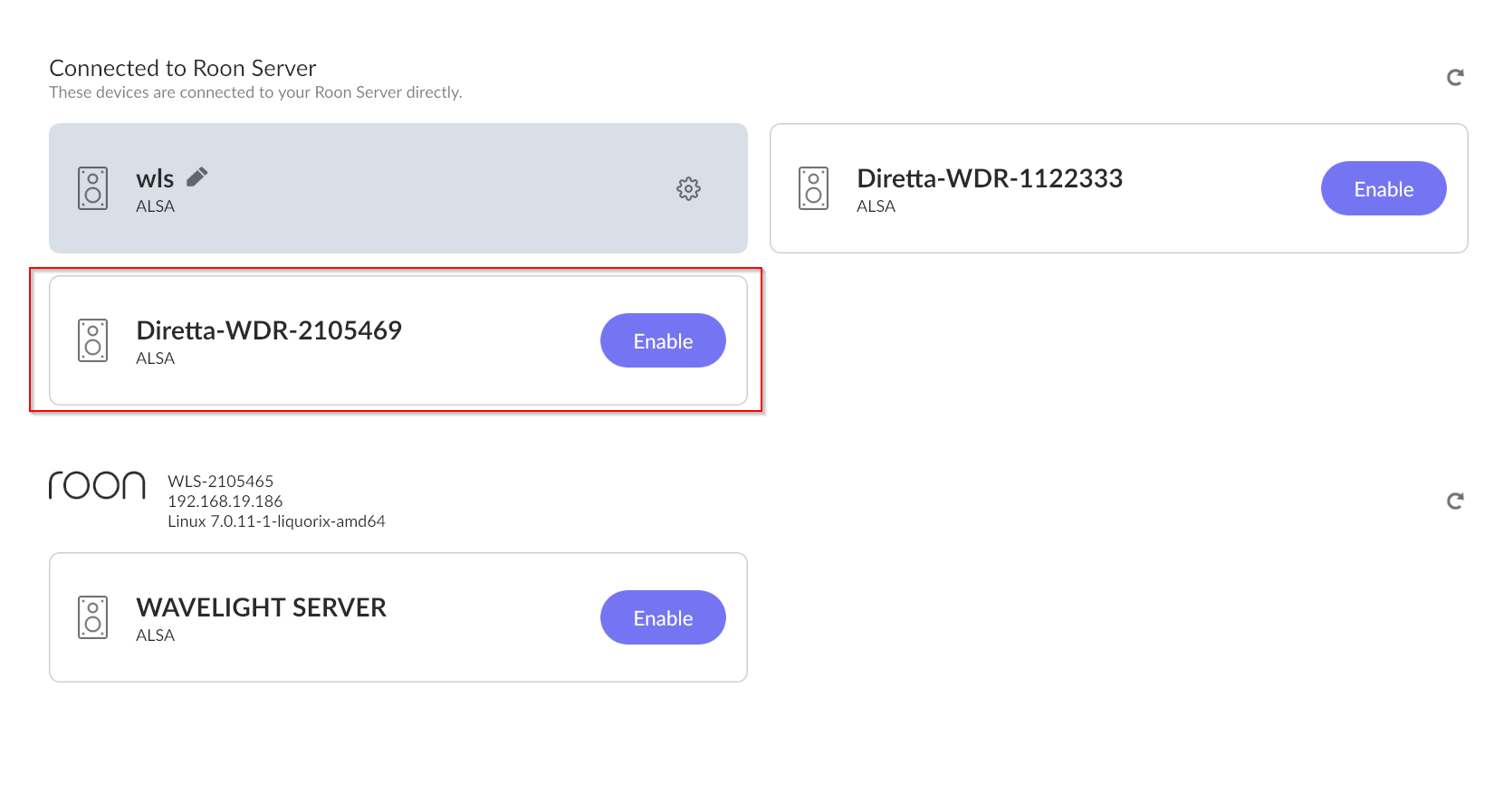
Task: Click the 'These devices are connected' description
Action: 255,92
